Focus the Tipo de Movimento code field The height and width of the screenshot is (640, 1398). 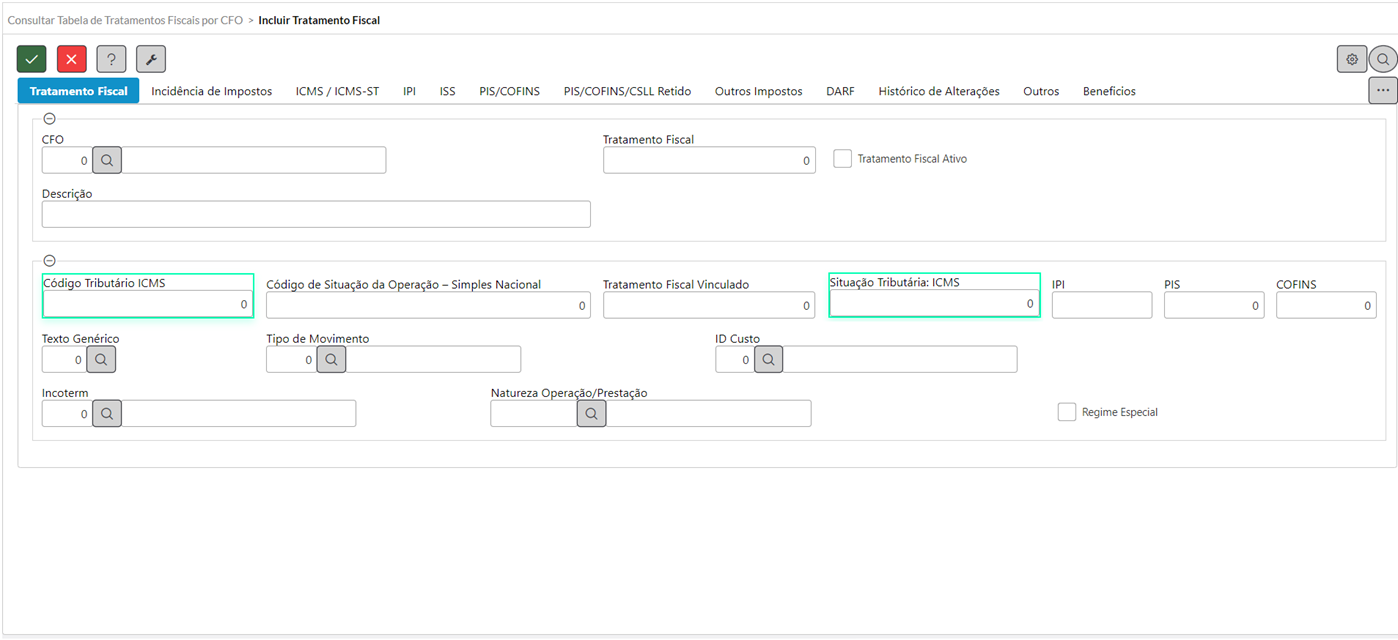click(292, 359)
